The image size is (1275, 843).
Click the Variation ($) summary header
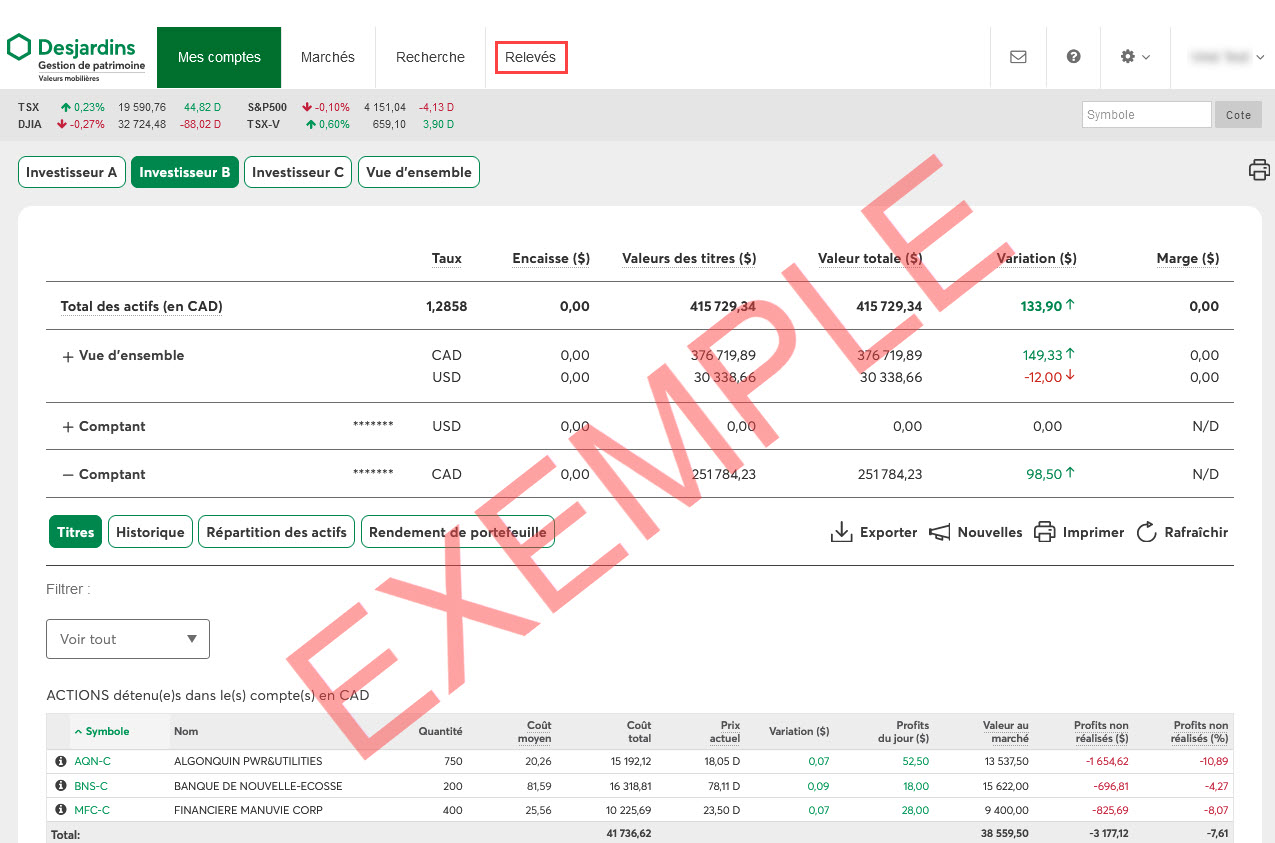click(1037, 258)
